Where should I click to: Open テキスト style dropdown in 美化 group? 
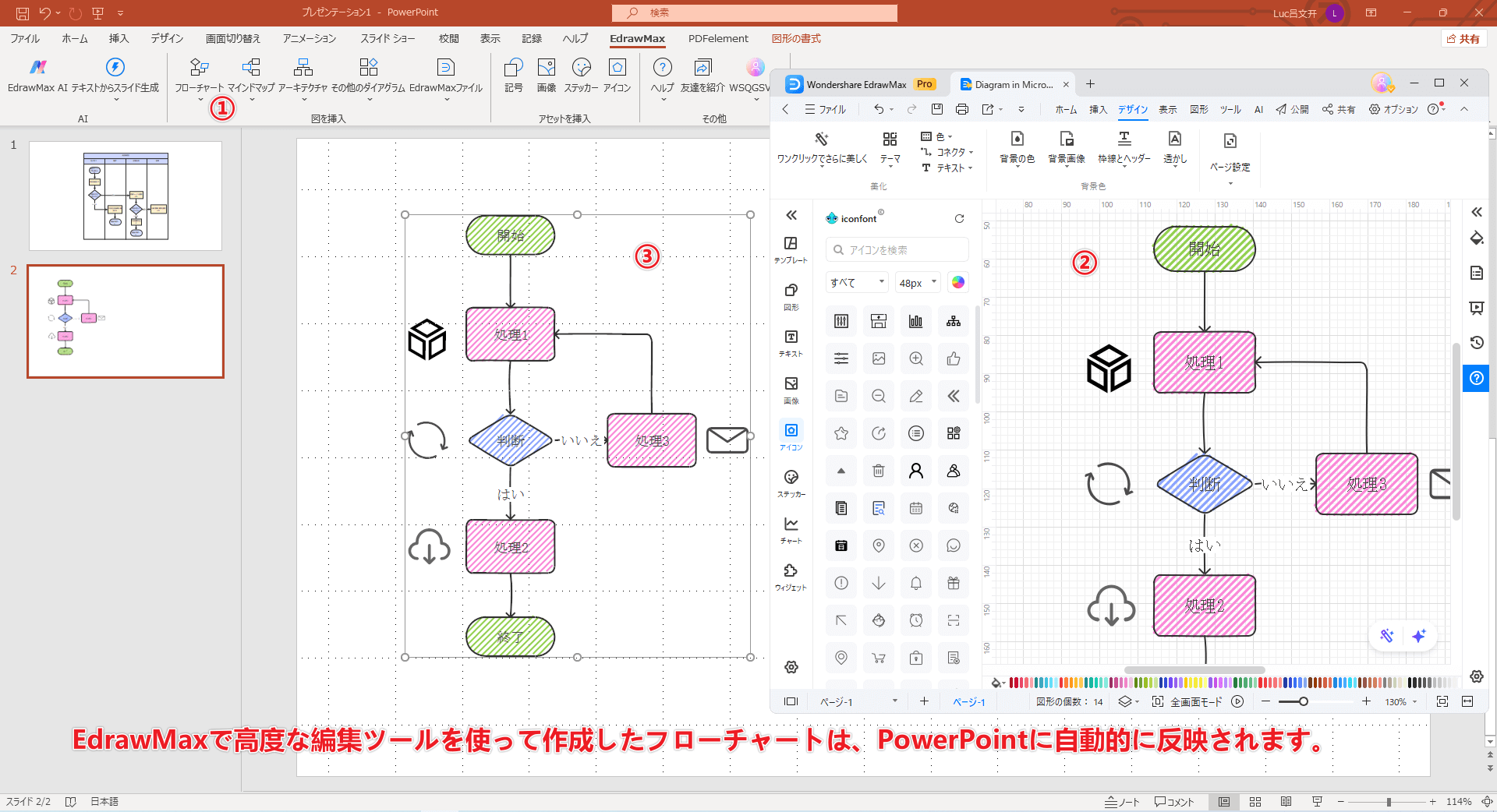[948, 168]
